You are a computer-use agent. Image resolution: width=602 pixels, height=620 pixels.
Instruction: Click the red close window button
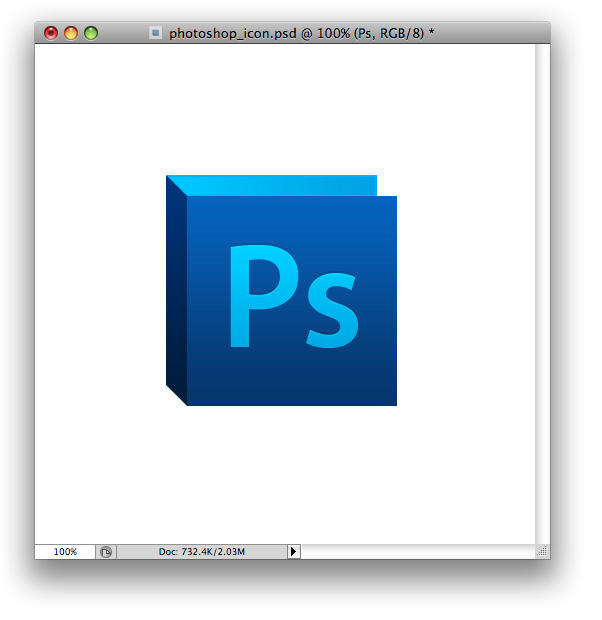(x=51, y=33)
